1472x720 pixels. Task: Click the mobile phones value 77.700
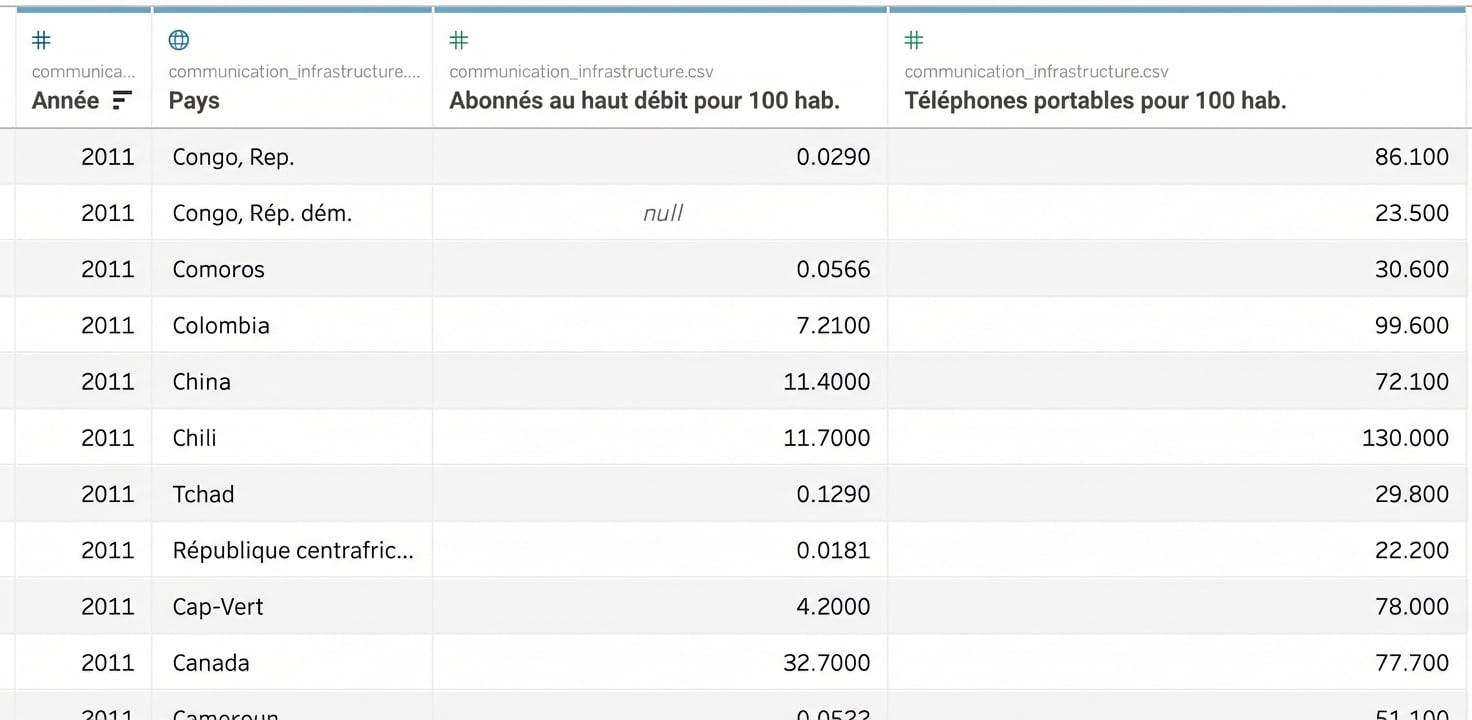point(1412,662)
